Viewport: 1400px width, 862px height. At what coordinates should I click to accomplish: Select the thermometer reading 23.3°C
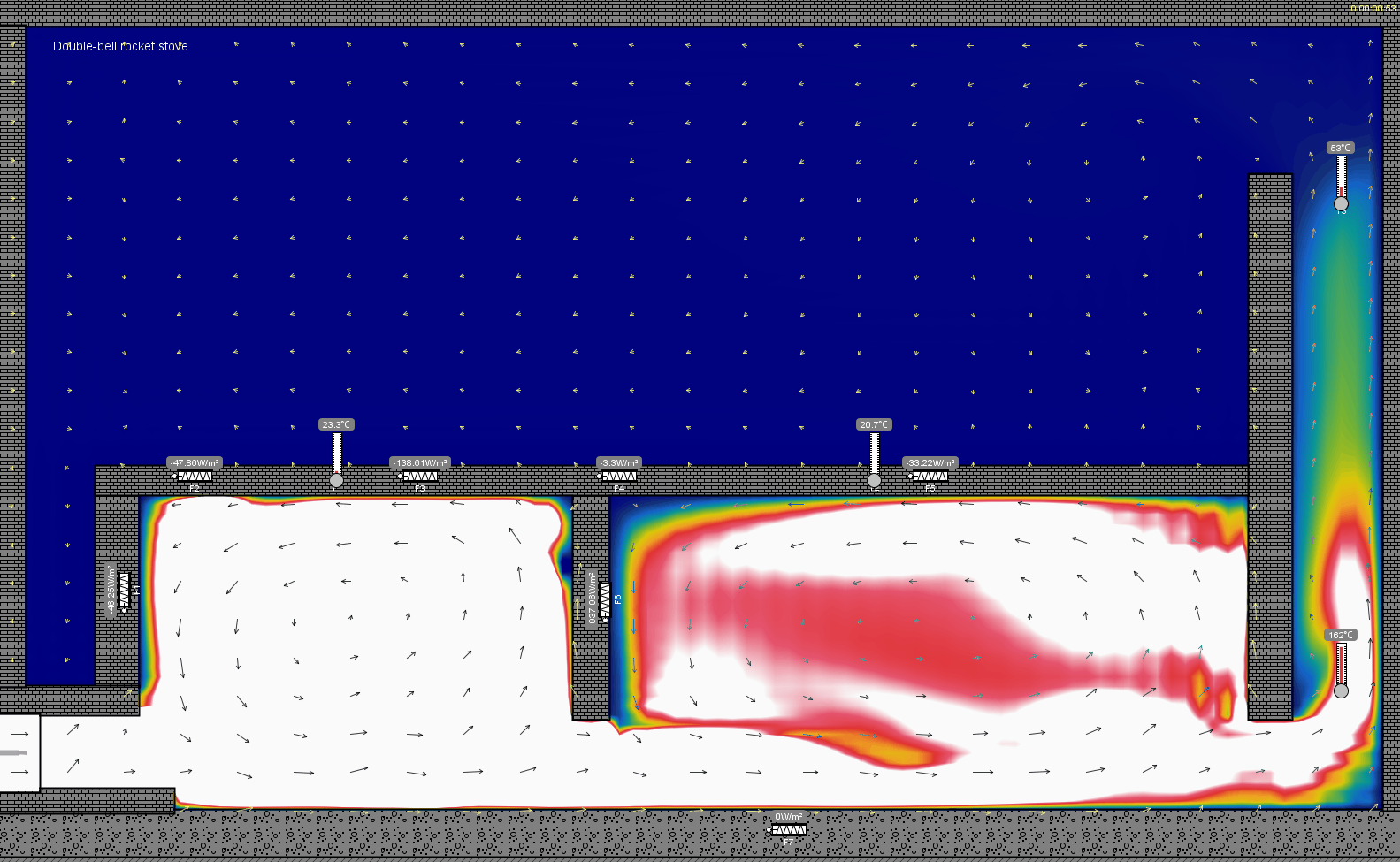336,456
